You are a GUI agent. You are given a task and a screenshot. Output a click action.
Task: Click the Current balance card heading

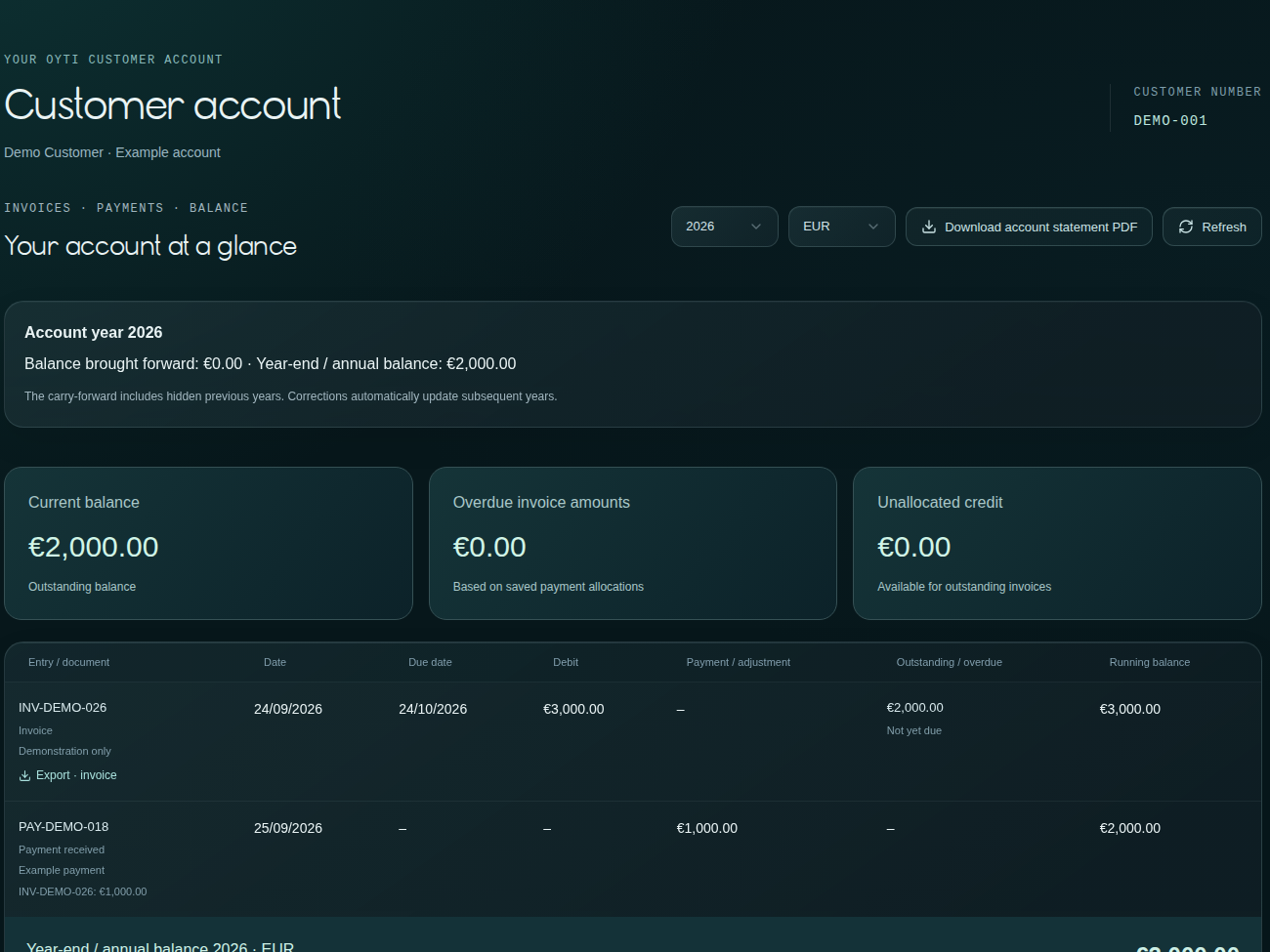click(84, 503)
